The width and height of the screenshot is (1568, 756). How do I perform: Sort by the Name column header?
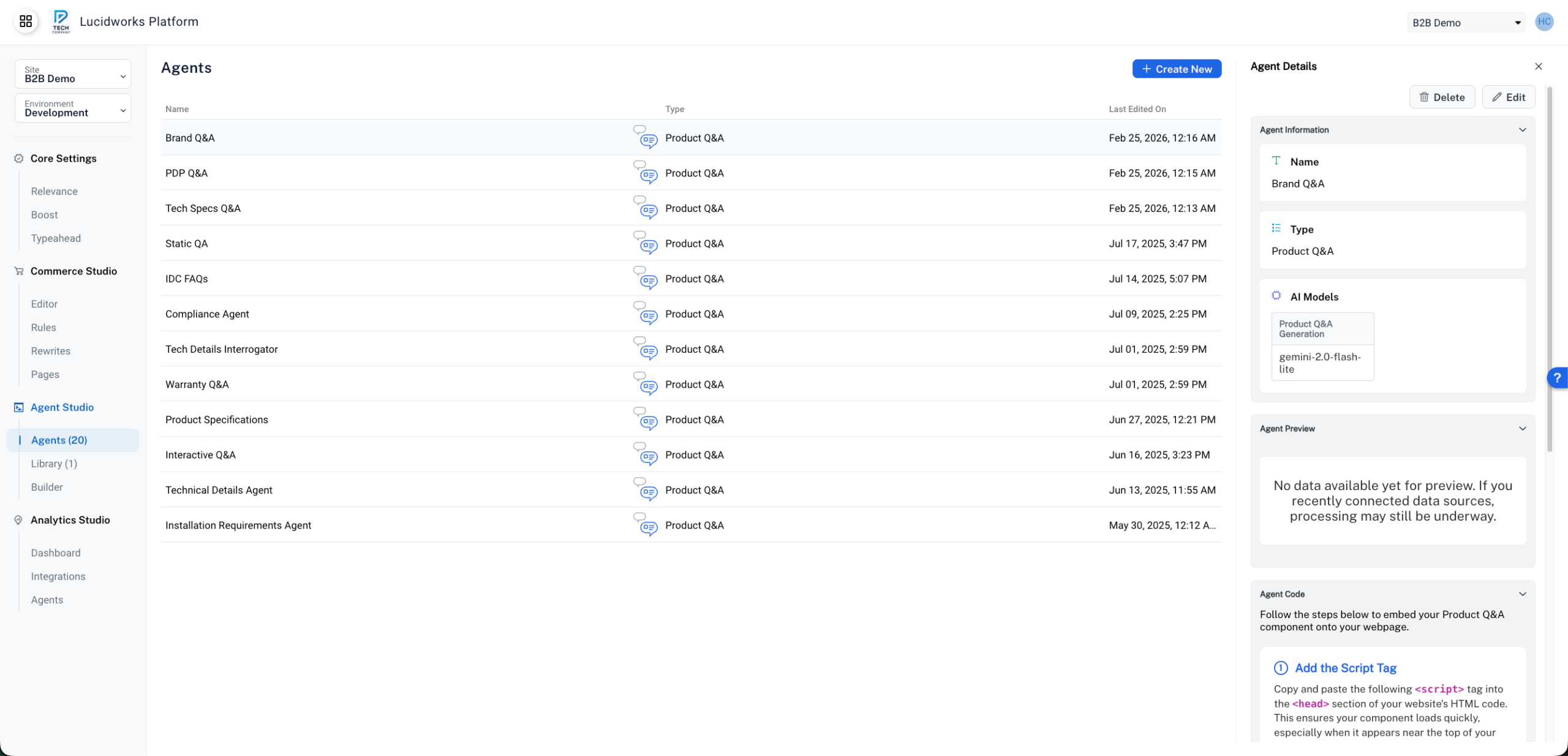(x=177, y=109)
